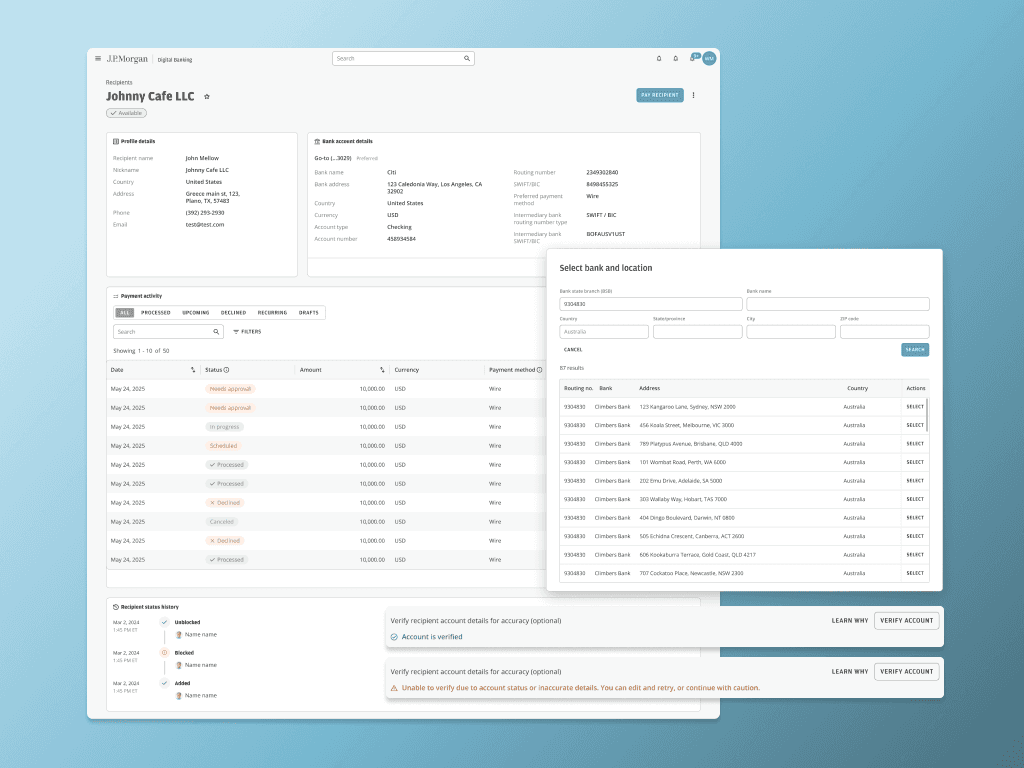This screenshot has height=768, width=1024.
Task: Click the PAY RECIPIENT button
Action: click(660, 95)
